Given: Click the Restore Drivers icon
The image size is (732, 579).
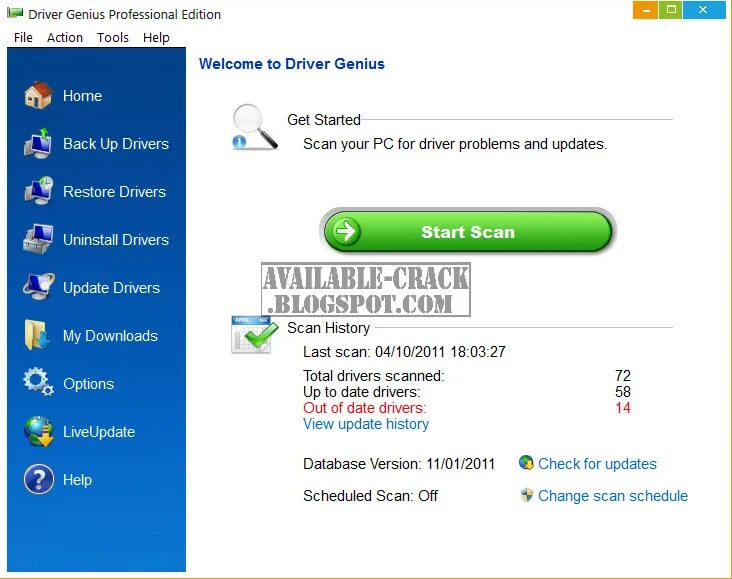Looking at the screenshot, I should [x=38, y=191].
